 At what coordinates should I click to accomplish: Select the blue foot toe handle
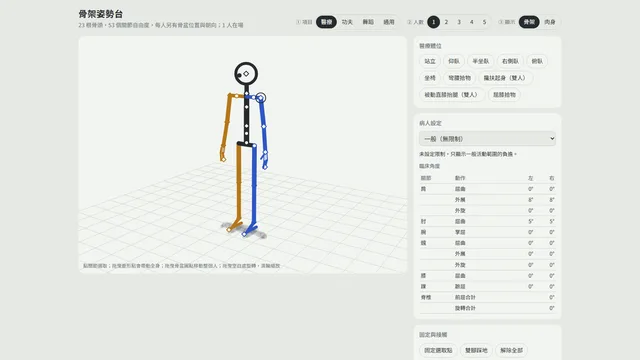[x=244, y=234]
